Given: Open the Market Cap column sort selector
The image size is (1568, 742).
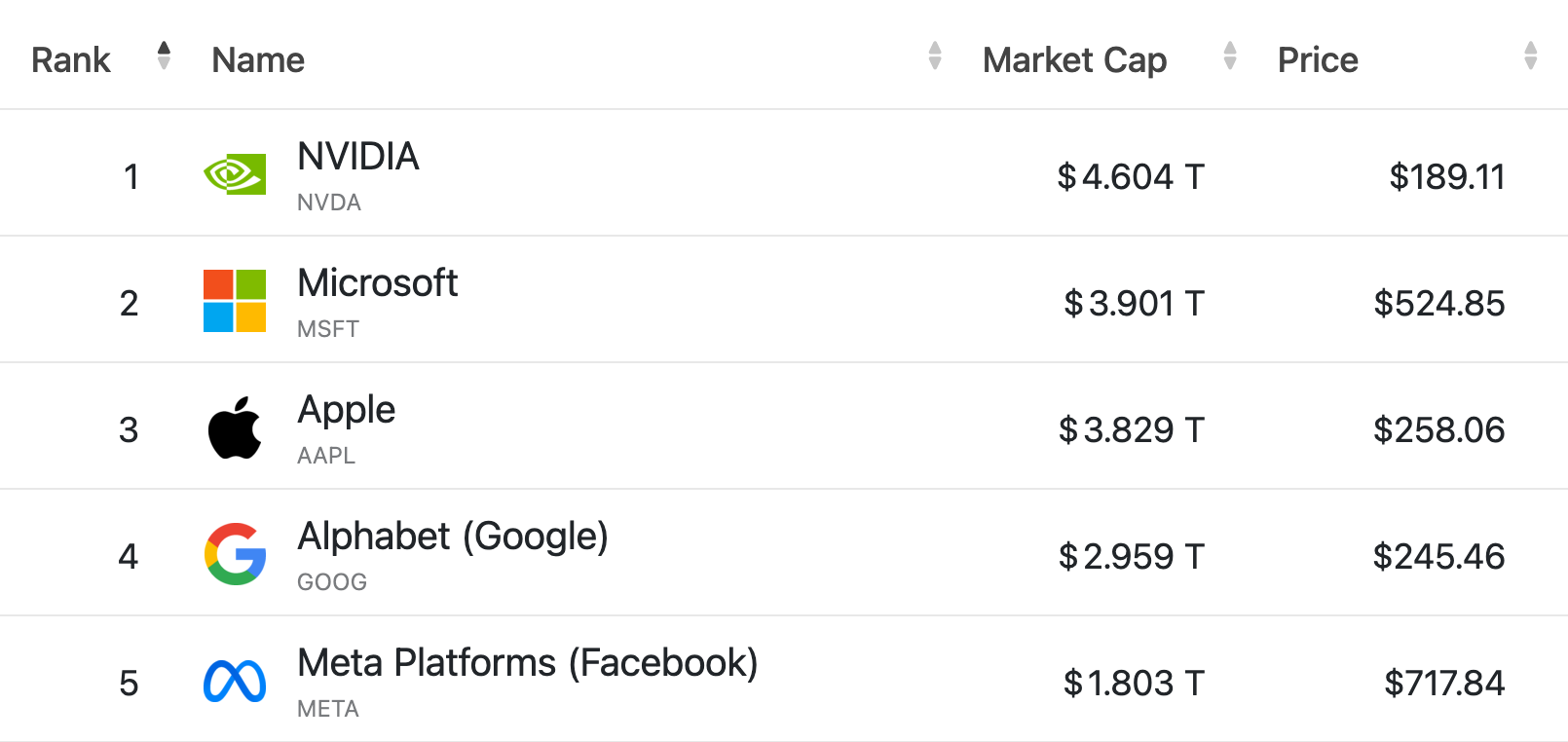Looking at the screenshot, I should click(x=1230, y=56).
